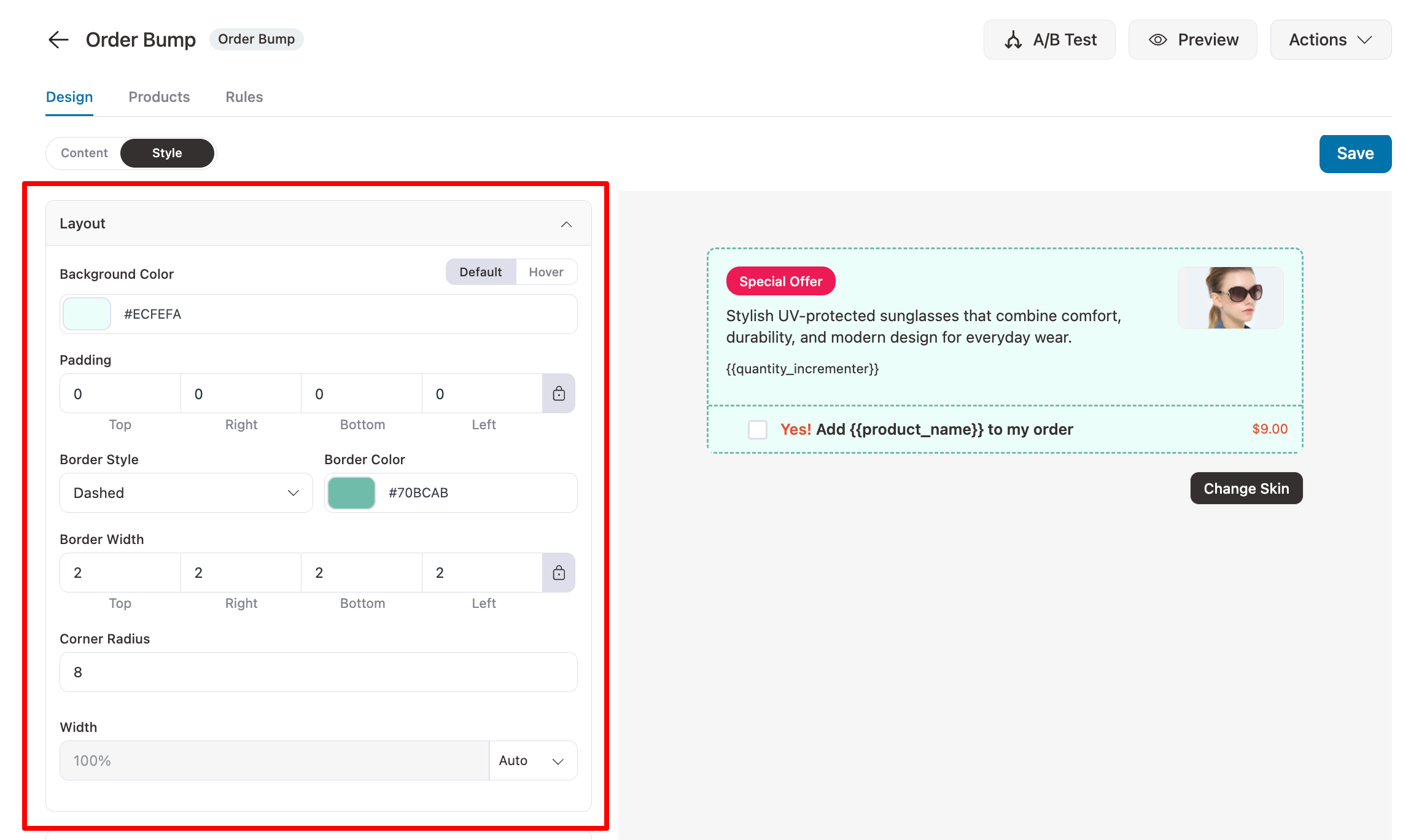Viewport: 1411px width, 840px height.
Task: Click the Save button
Action: 1355,154
